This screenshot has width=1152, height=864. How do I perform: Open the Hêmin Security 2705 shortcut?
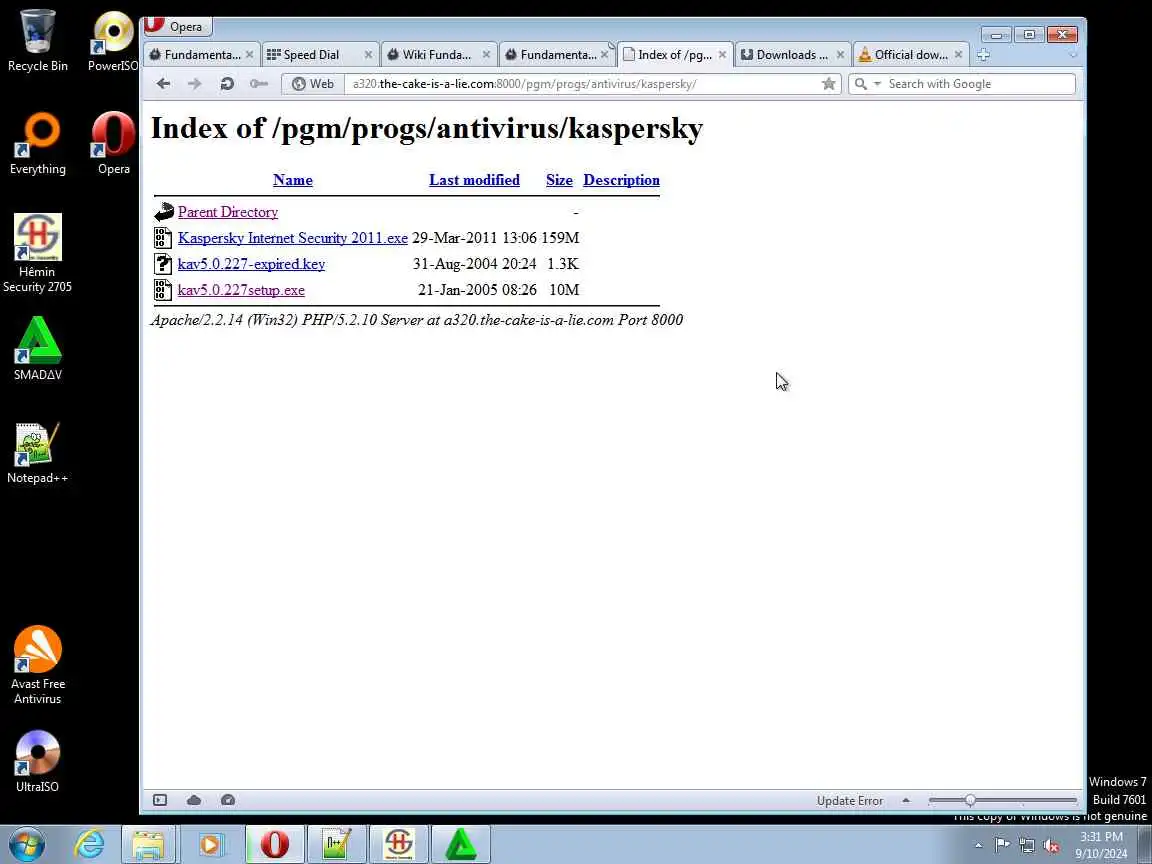[37, 254]
